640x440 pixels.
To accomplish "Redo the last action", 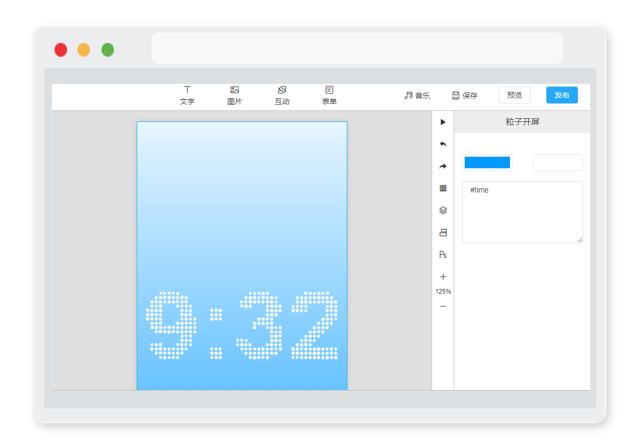I will (x=443, y=166).
